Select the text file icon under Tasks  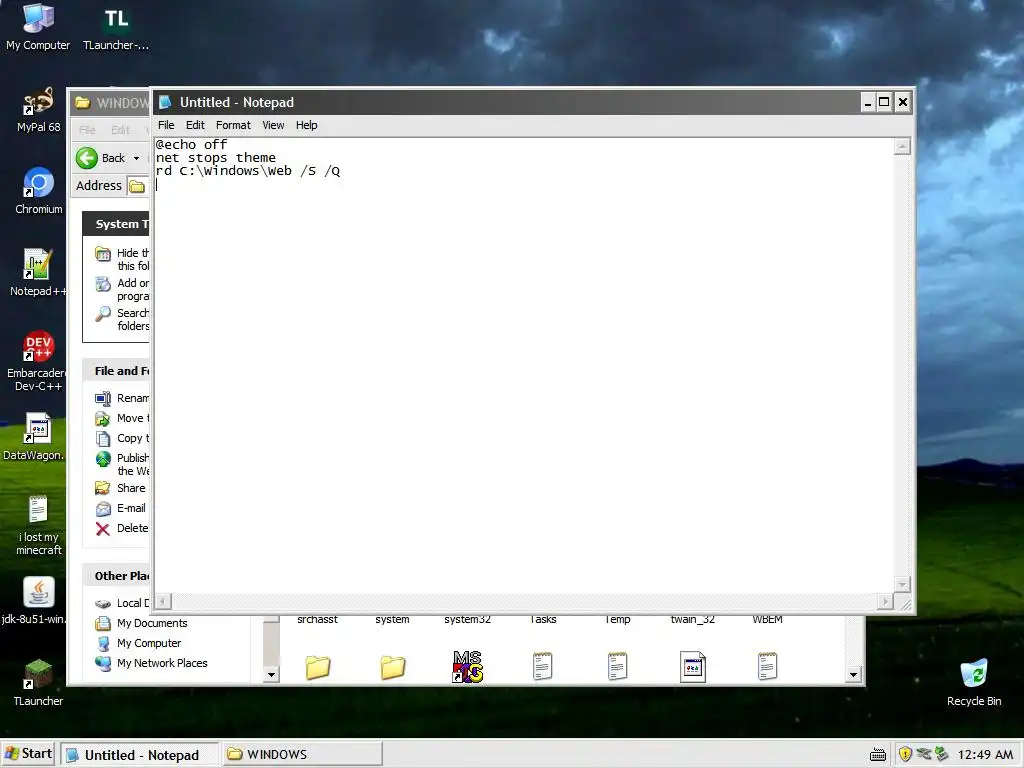tap(543, 667)
